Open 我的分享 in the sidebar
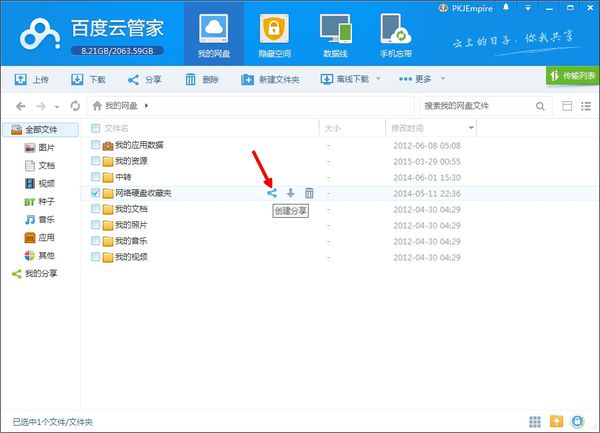Screen dimensions: 600x433 (x=34, y=273)
